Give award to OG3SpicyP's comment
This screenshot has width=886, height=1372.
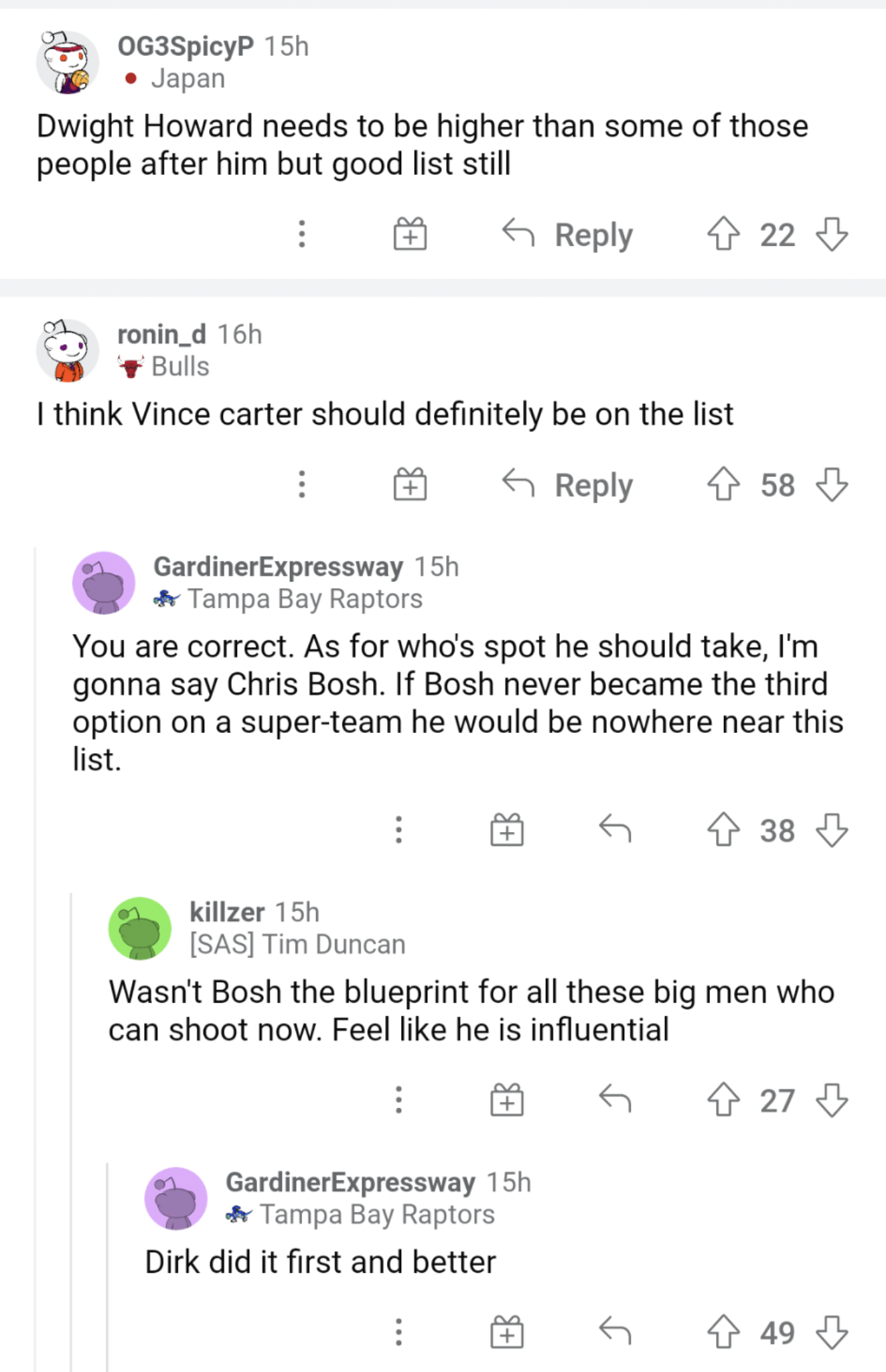(410, 234)
